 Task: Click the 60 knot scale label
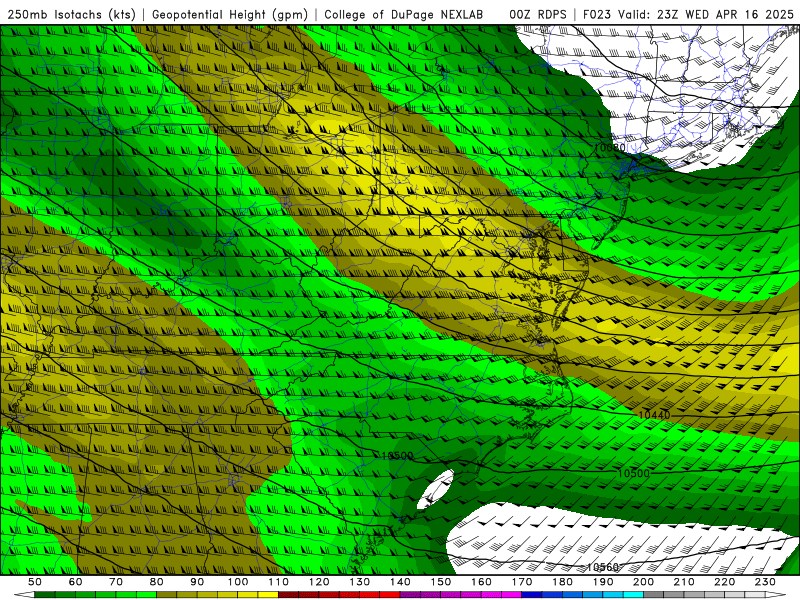(75, 582)
